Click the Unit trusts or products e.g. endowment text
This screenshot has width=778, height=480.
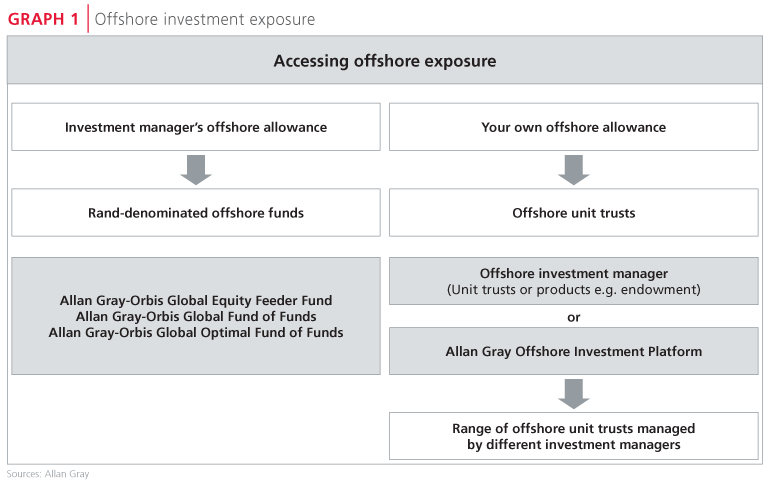point(574,289)
